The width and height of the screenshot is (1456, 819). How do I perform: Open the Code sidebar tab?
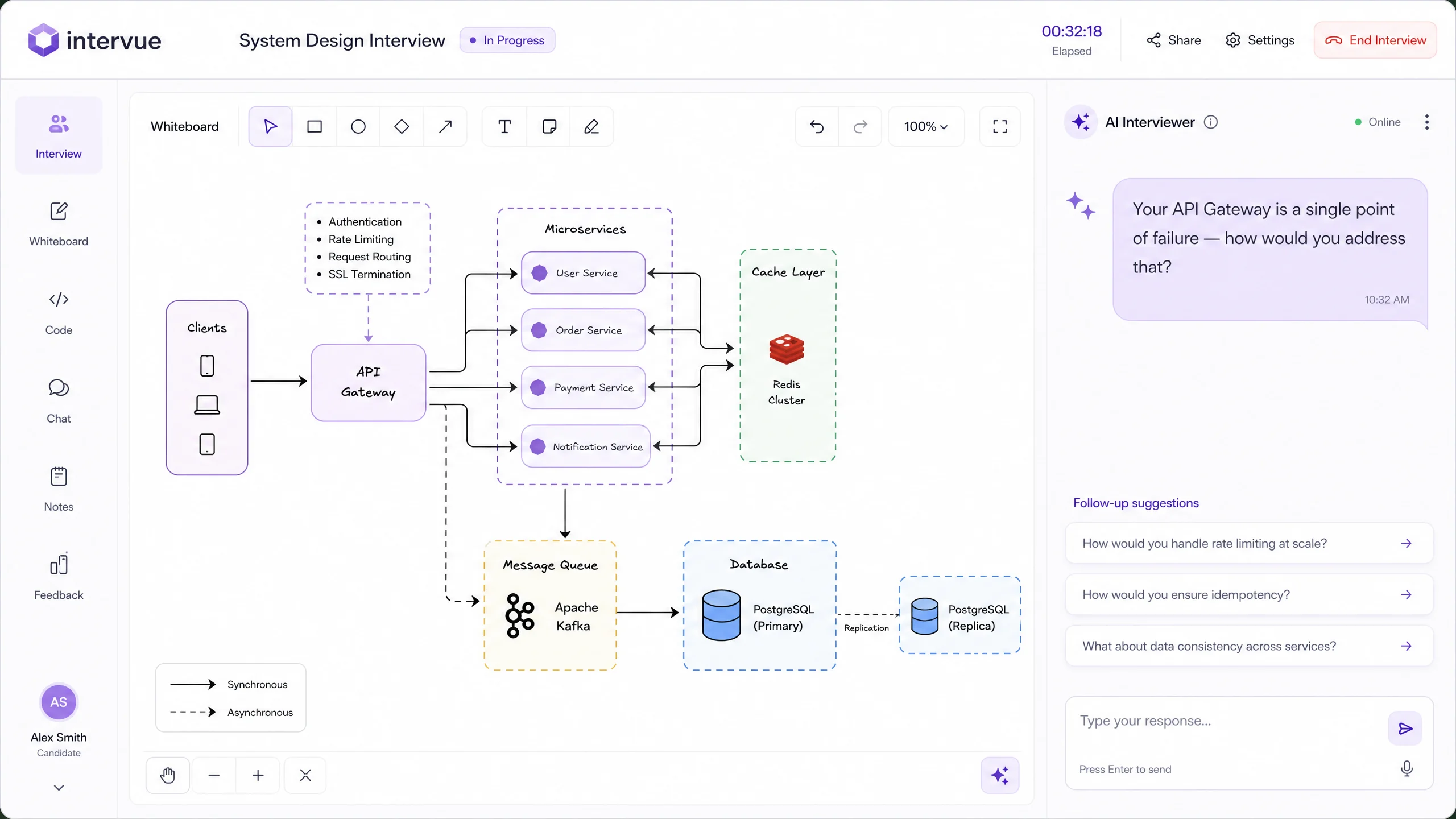59,313
